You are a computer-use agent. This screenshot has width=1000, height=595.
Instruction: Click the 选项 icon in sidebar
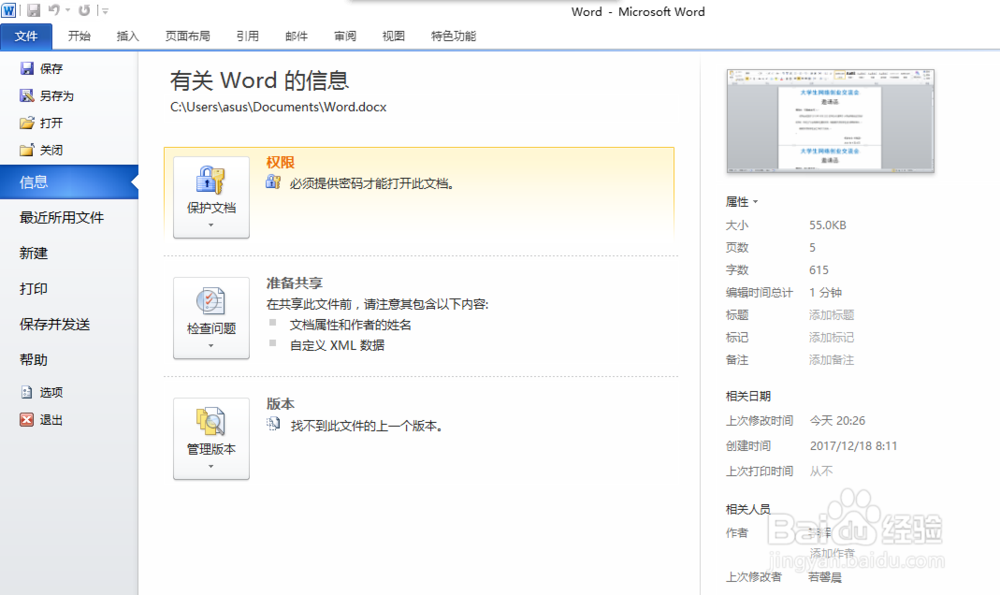[x=27, y=392]
